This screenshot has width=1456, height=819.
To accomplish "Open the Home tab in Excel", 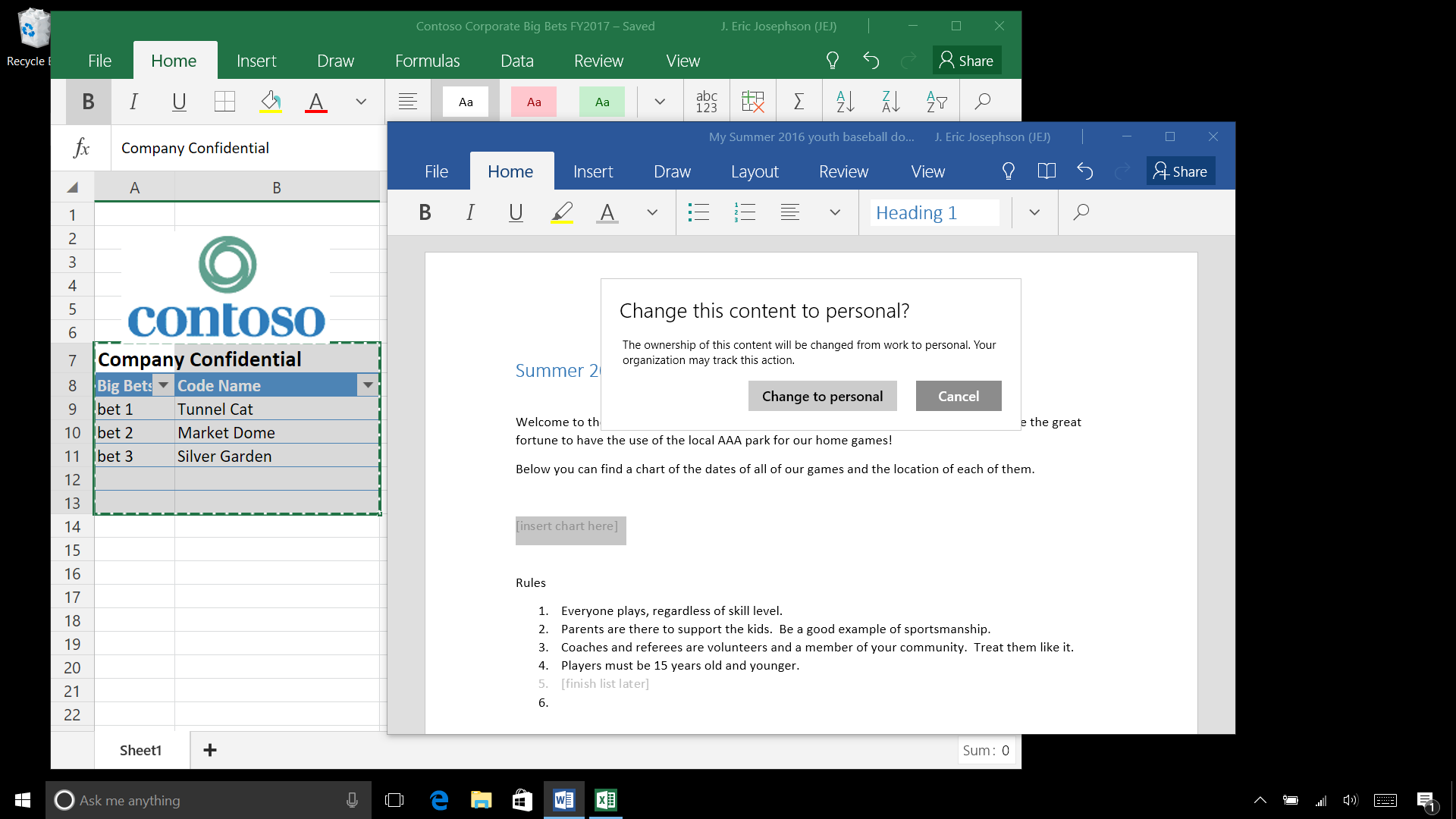I will pyautogui.click(x=173, y=61).
